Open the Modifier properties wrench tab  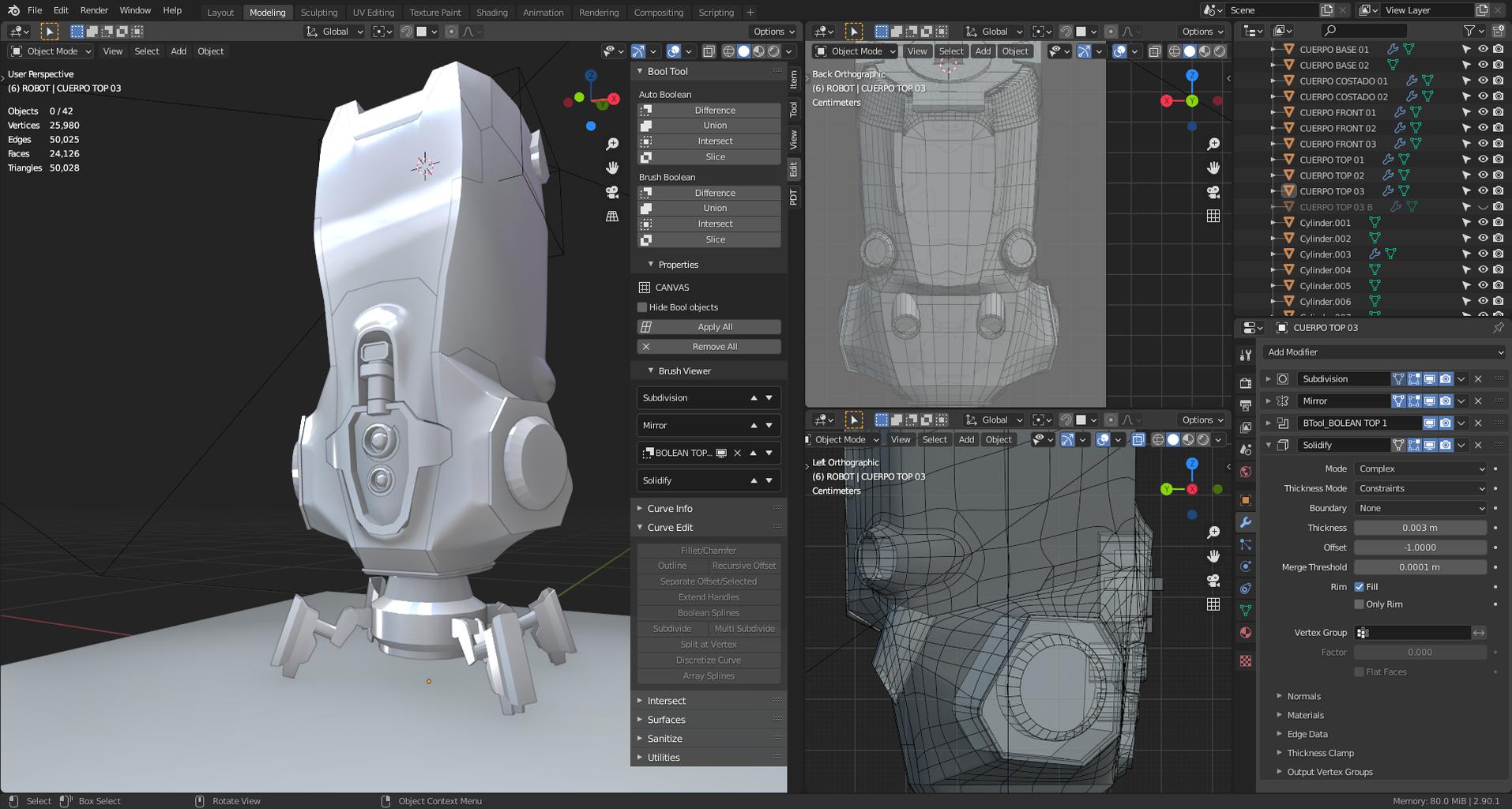click(x=1246, y=522)
